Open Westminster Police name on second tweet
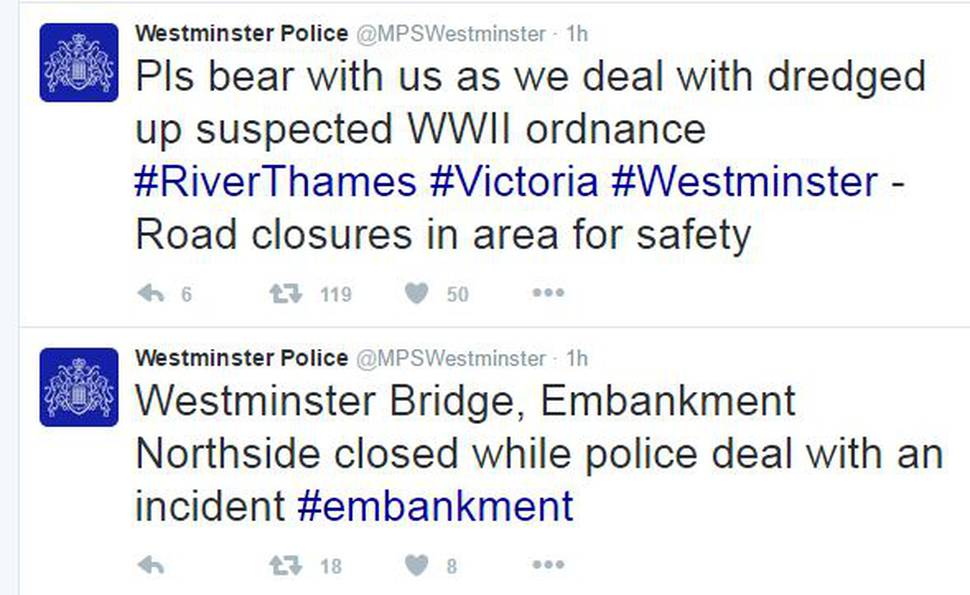The width and height of the screenshot is (970, 595). pos(242,358)
